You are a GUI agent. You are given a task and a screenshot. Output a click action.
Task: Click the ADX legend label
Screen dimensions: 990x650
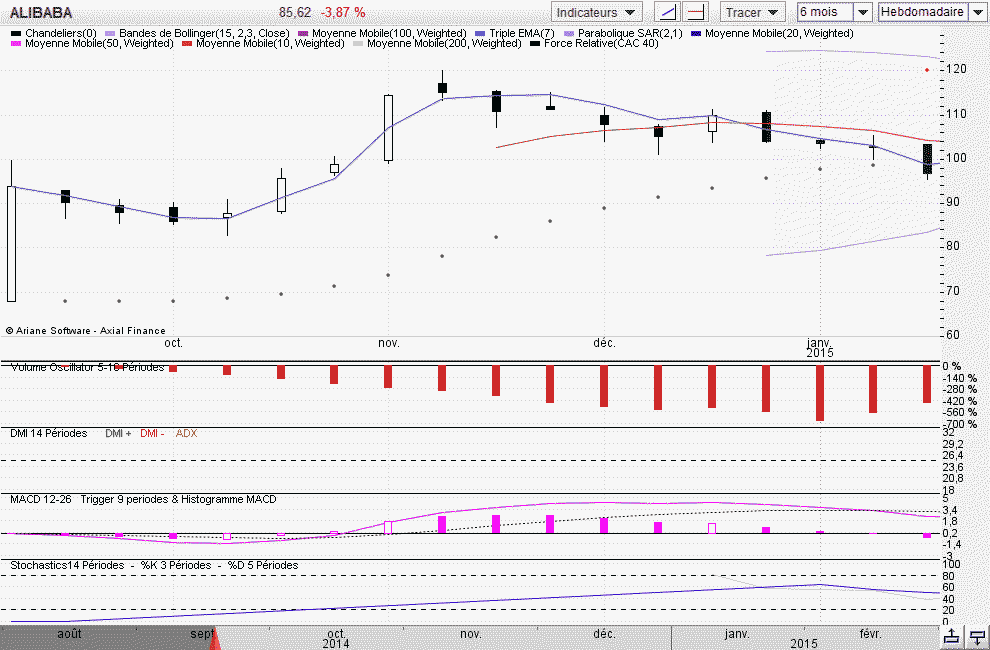[186, 433]
